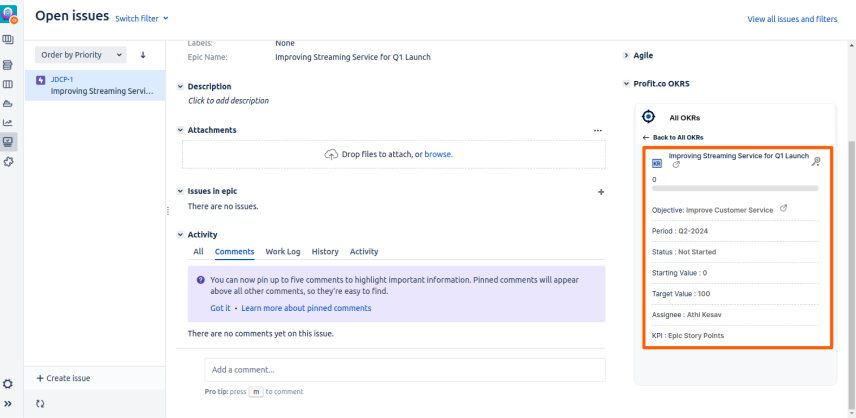This screenshot has width=856, height=418.
Task: Click 'Status : Not Started' text
Action: [x=684, y=252]
